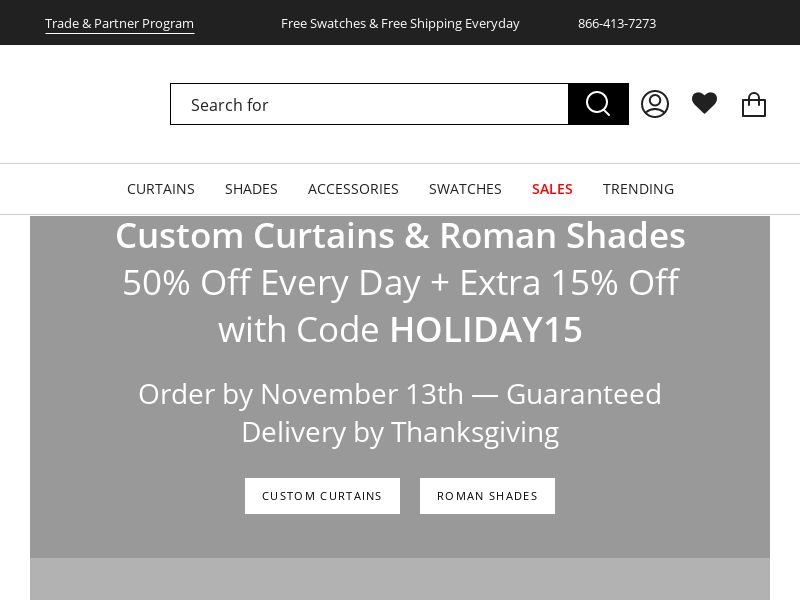800x600 pixels.
Task: Open the shopping cart bag icon
Action: [754, 104]
